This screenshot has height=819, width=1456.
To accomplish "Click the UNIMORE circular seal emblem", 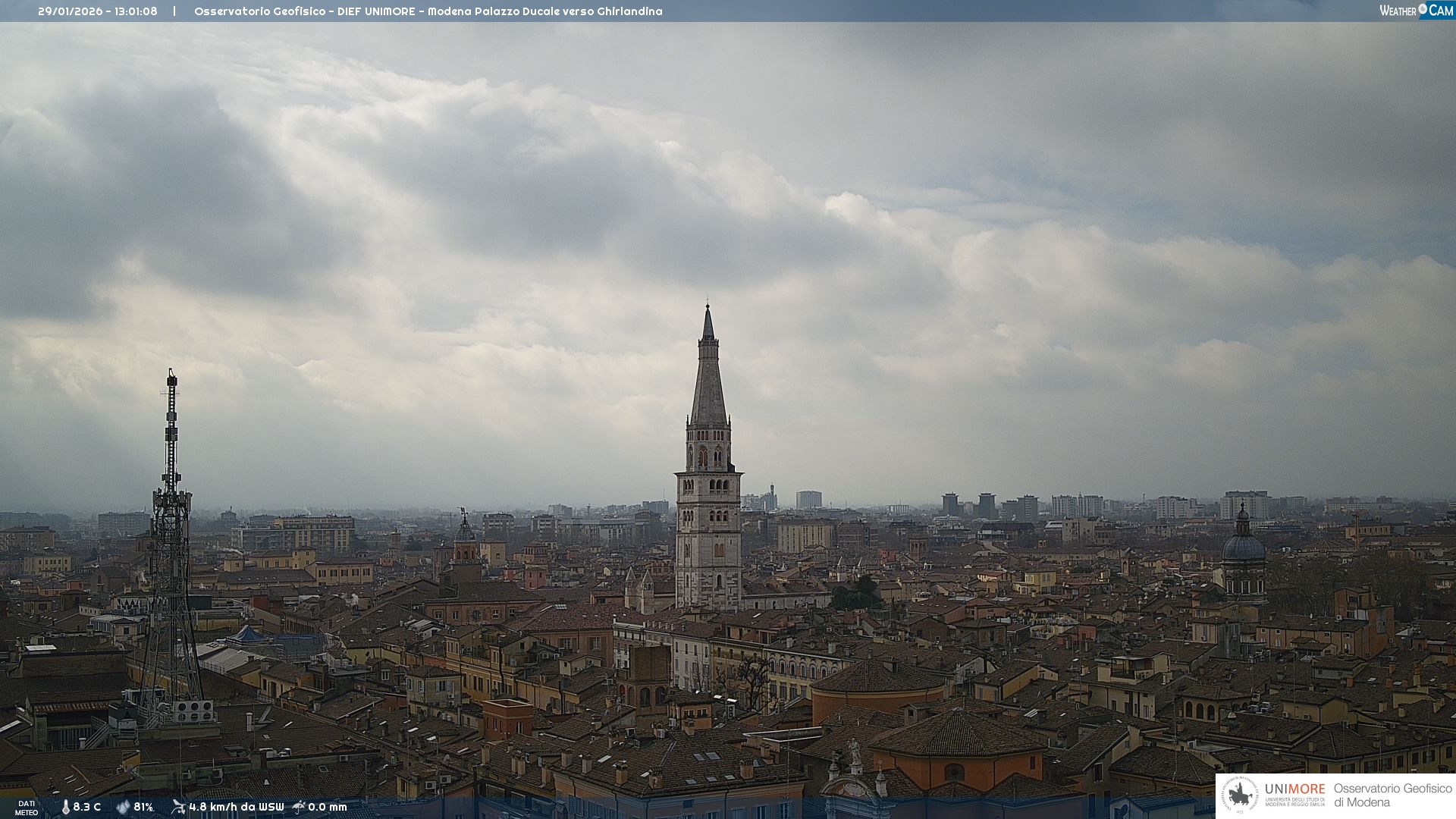I will 1240,795.
